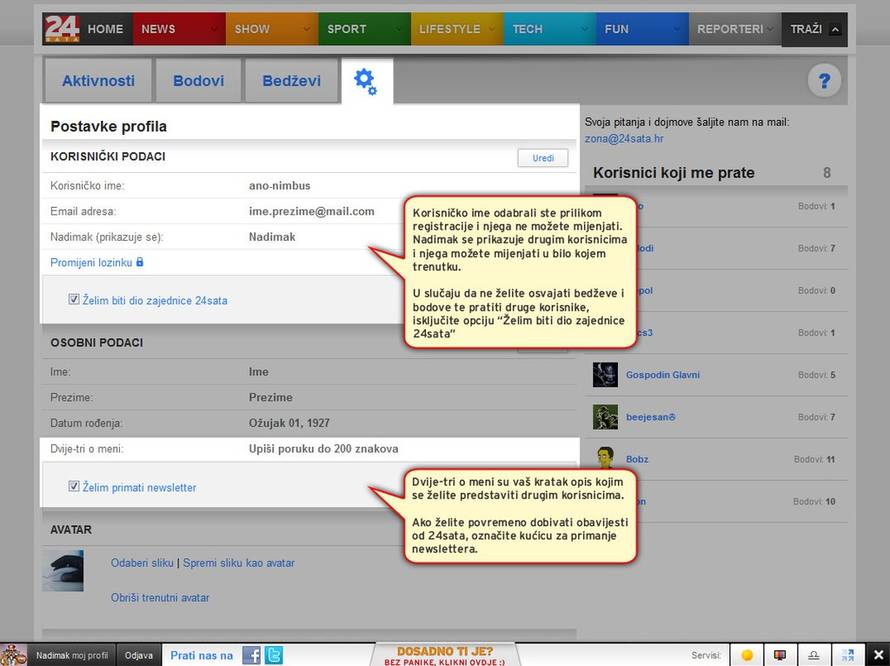This screenshot has height=666, width=890.
Task: Uncheck "Želim biti dio zajednice 24sata"
Action: coord(74,299)
